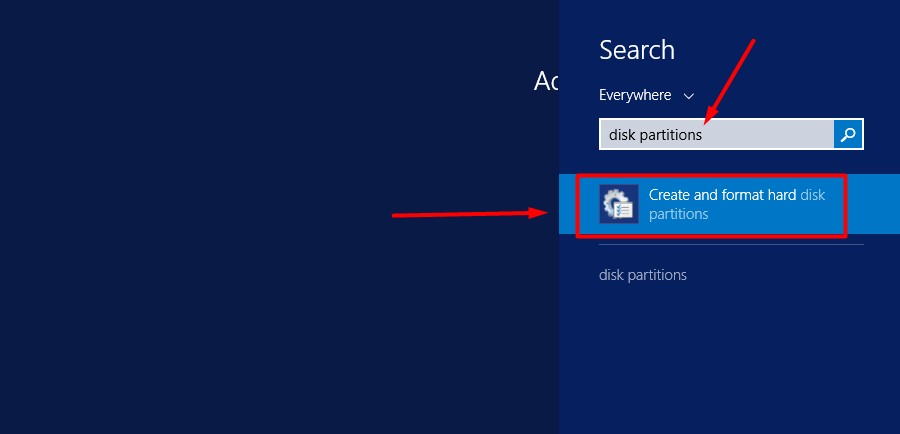
Task: Click the magnifying glass search button
Action: pos(848,134)
